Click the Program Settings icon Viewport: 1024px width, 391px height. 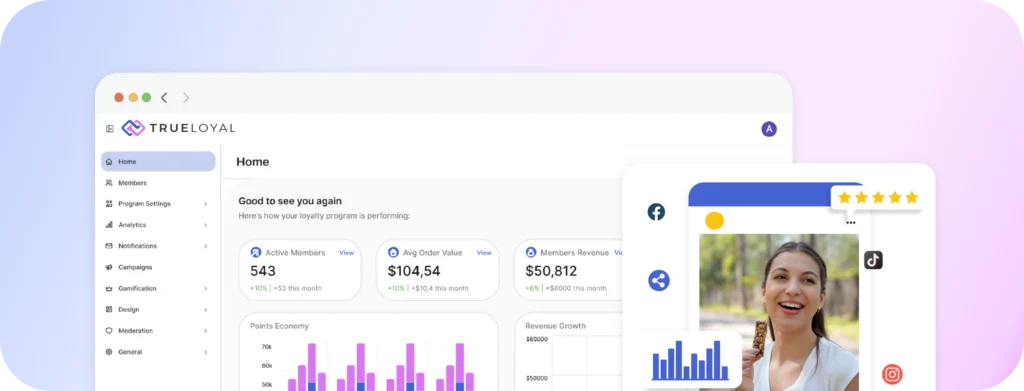109,204
